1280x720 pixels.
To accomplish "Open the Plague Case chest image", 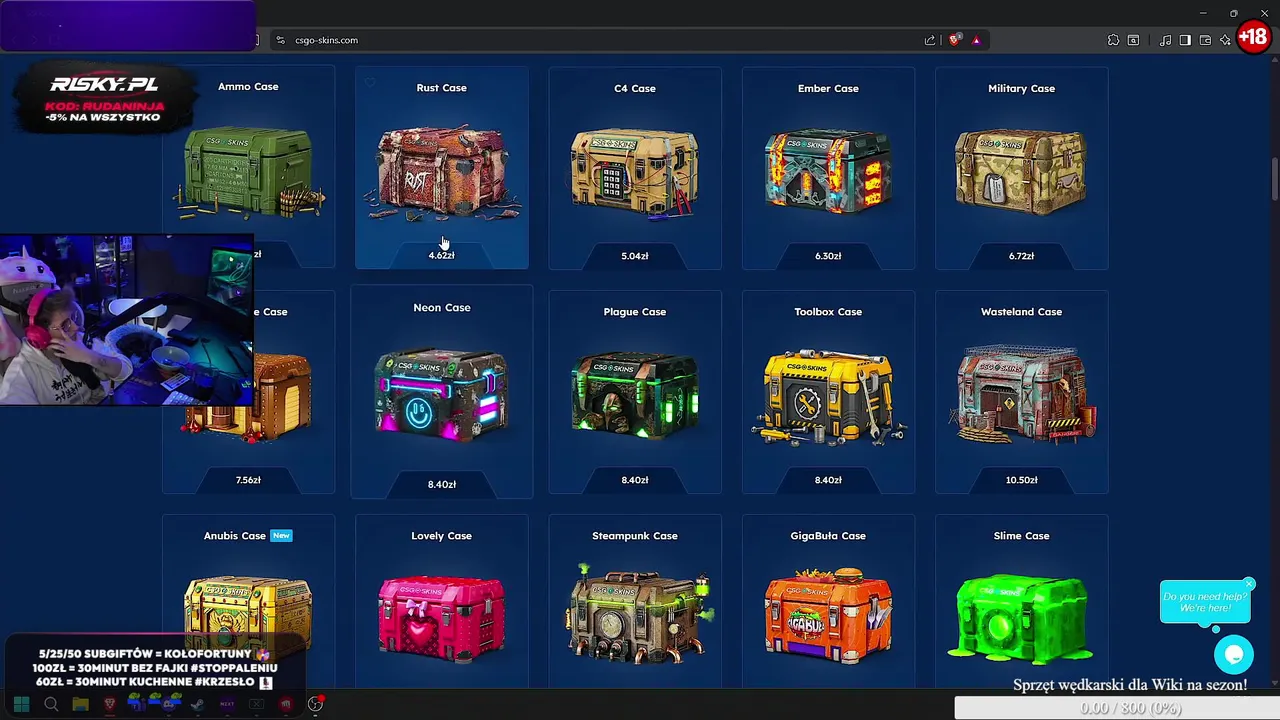I will pyautogui.click(x=635, y=396).
